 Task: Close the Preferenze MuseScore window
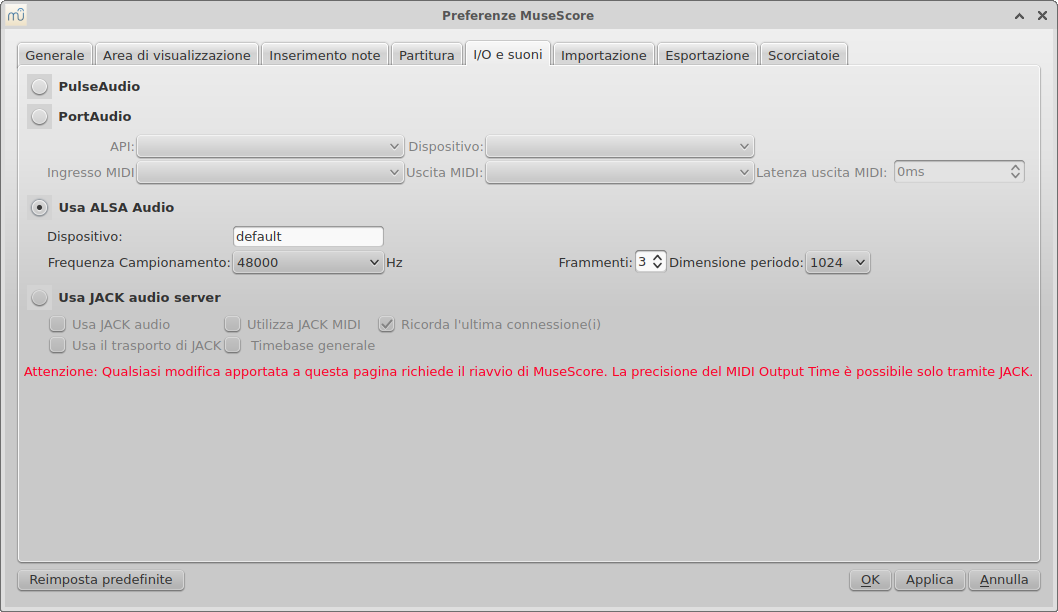[1042, 16]
